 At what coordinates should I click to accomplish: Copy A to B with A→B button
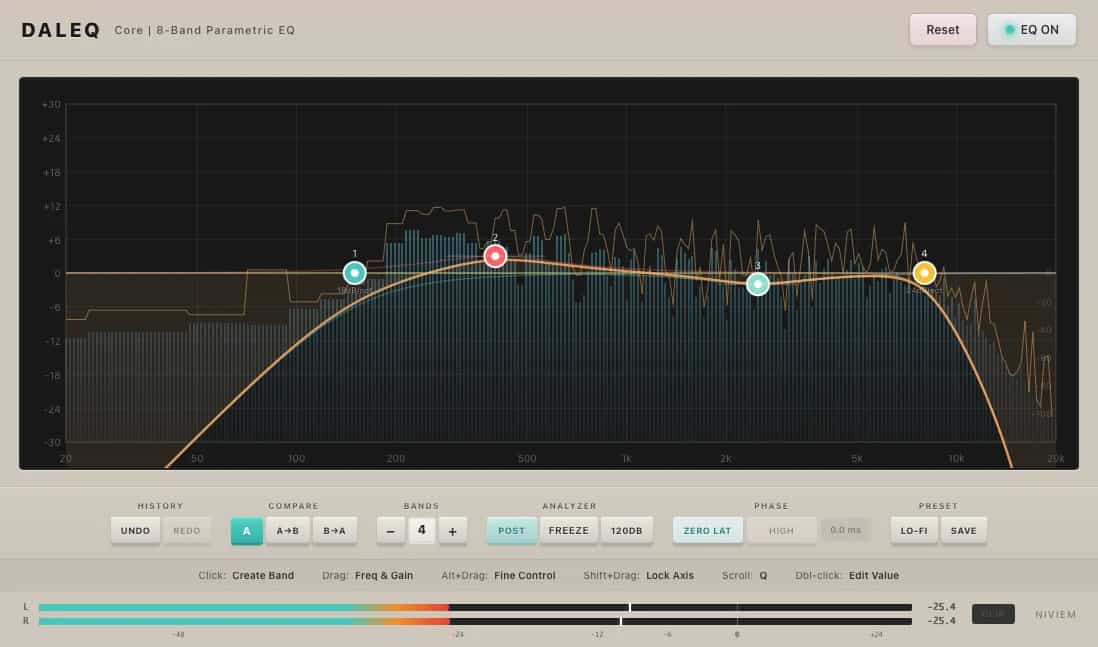pyautogui.click(x=287, y=531)
